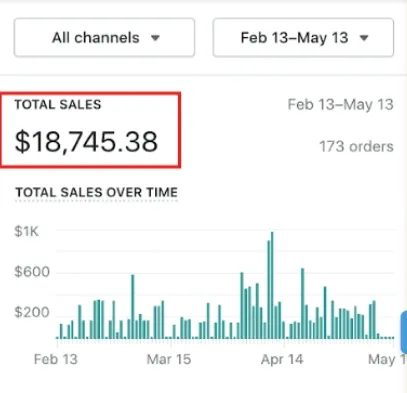Open the Feb 13–May 13 date range dropdown
Viewport: 407px width, 393px height.
[x=303, y=38]
